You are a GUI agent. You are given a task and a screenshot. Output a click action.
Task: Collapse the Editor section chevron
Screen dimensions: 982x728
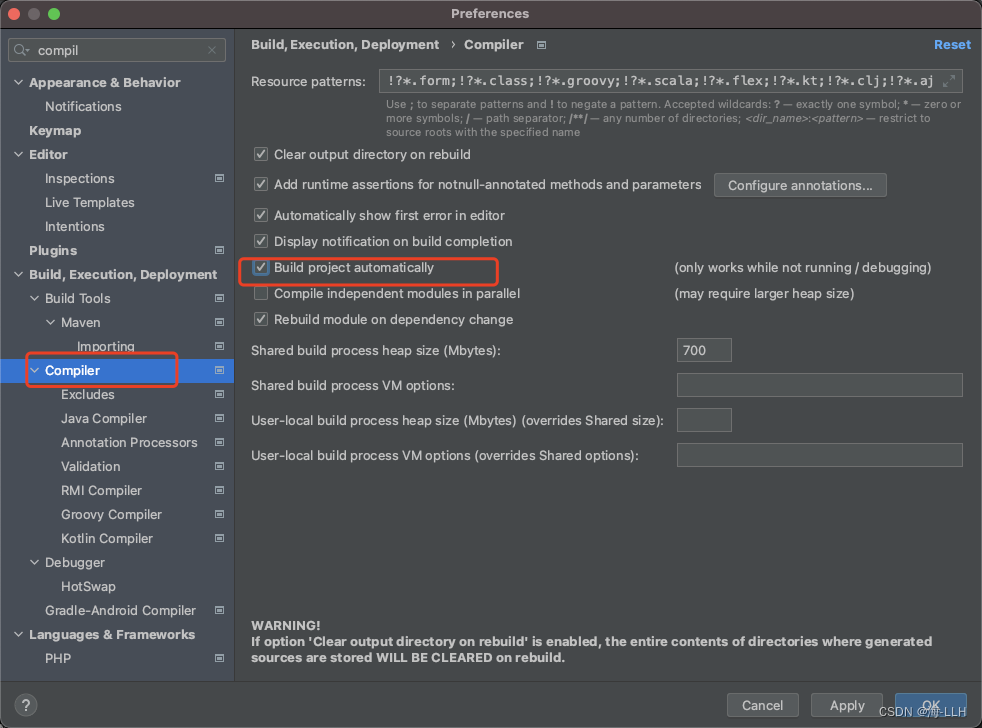(x=19, y=154)
